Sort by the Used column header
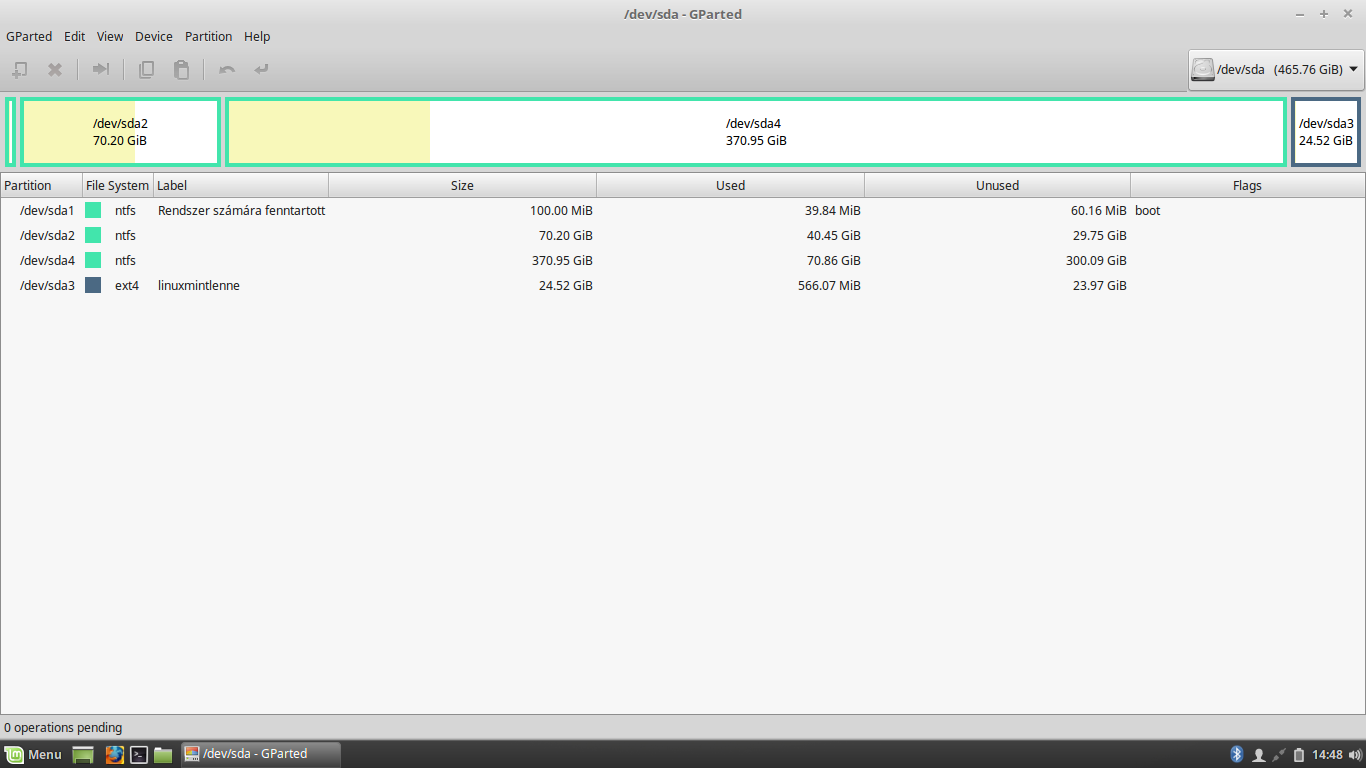 click(x=730, y=185)
